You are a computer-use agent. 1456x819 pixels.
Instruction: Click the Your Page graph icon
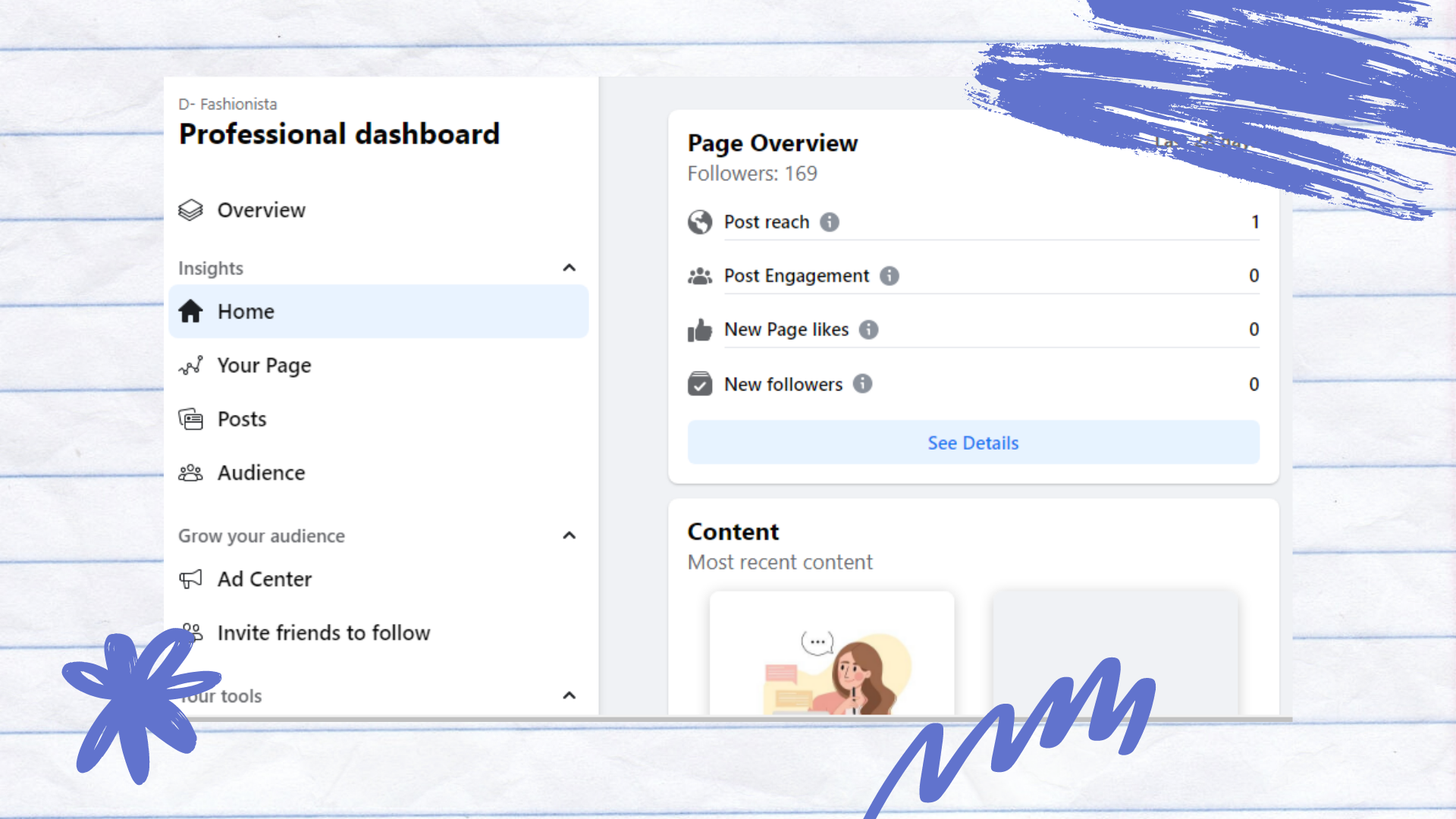click(x=190, y=366)
